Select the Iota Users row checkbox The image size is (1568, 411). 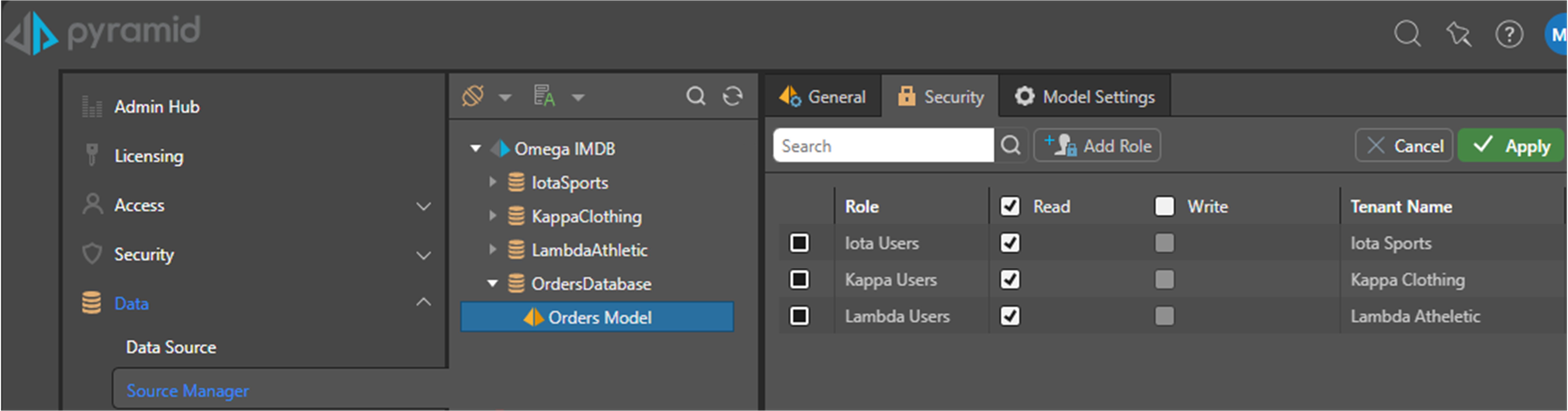click(799, 243)
